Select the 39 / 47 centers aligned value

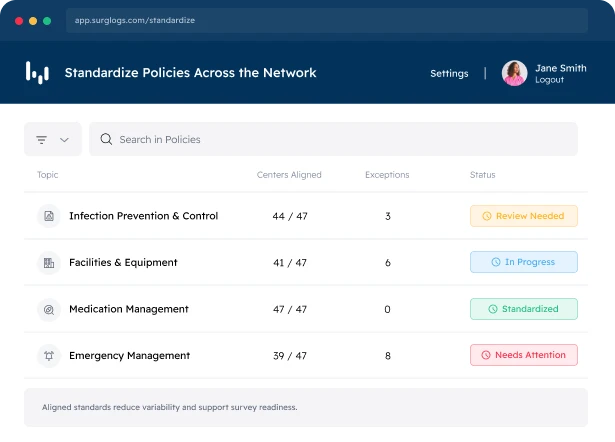click(290, 356)
